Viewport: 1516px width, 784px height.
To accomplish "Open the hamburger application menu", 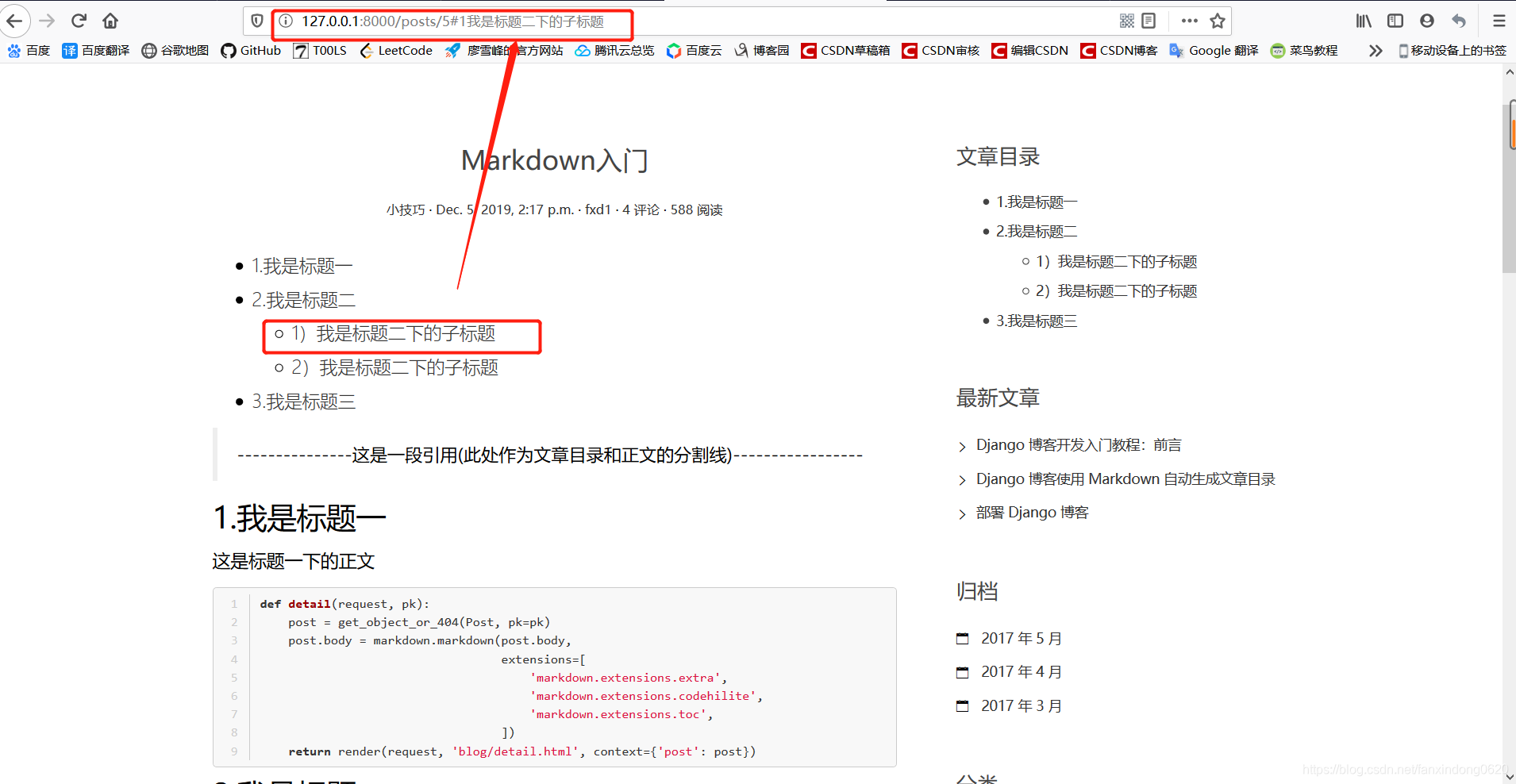I will click(1499, 21).
